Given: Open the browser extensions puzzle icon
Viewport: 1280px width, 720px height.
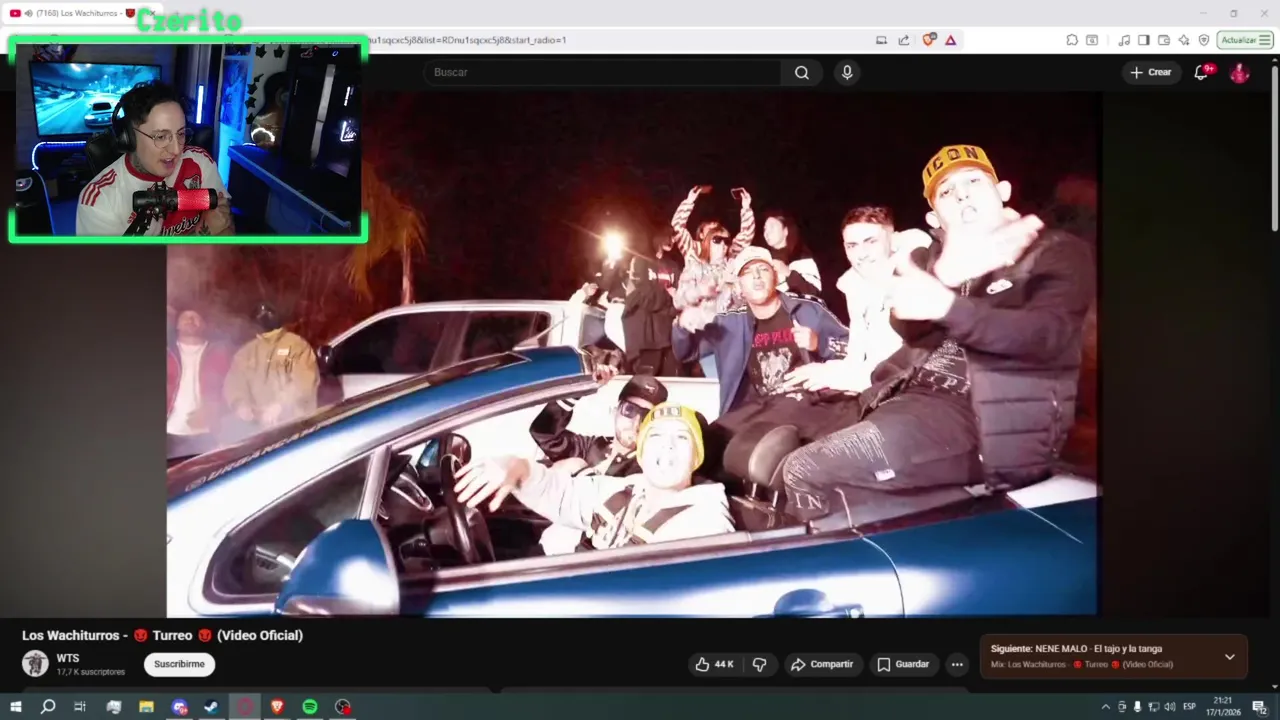Looking at the screenshot, I should coord(1071,40).
